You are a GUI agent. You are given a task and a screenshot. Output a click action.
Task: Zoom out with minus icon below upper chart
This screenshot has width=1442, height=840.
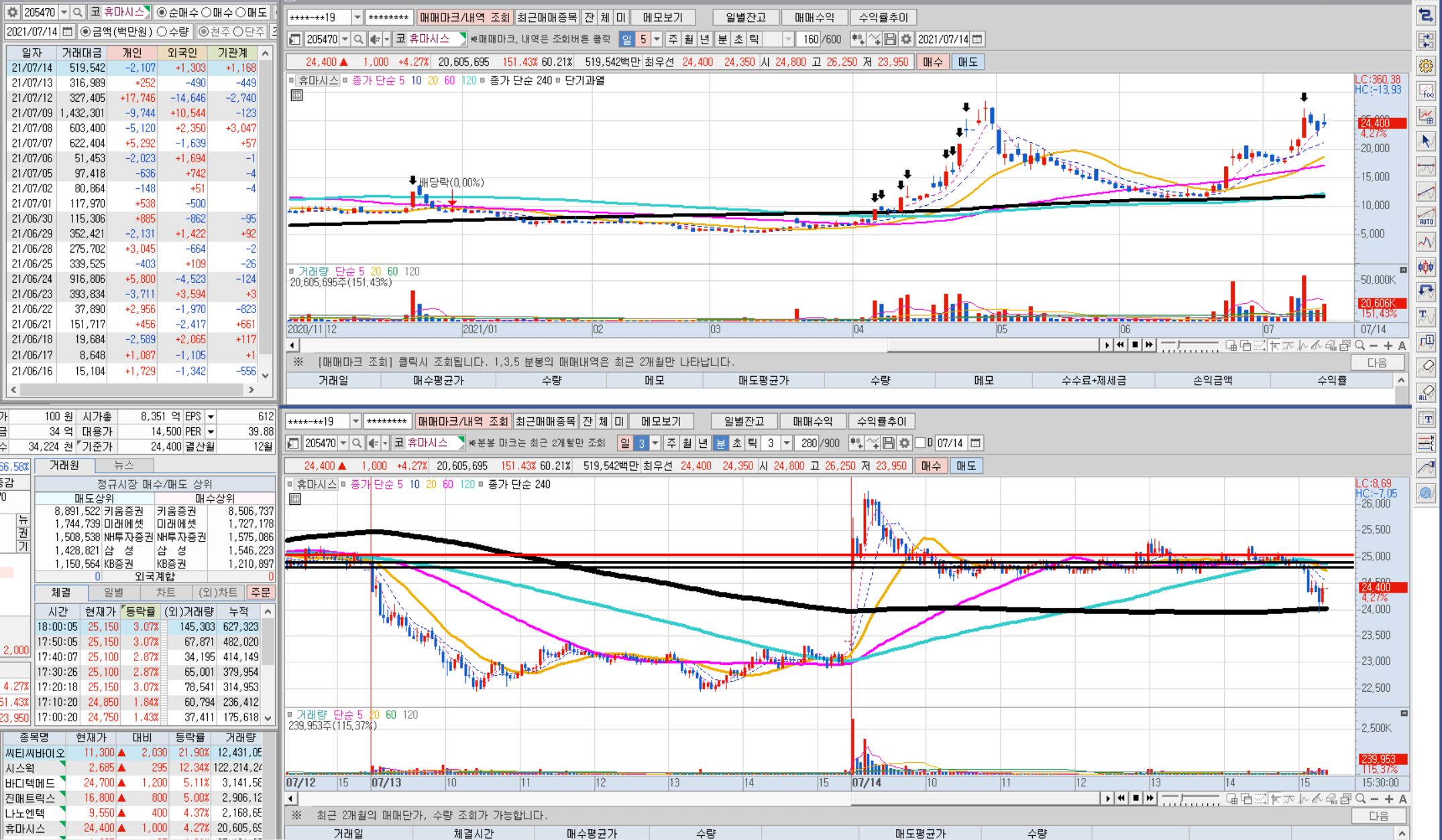(x=1374, y=345)
